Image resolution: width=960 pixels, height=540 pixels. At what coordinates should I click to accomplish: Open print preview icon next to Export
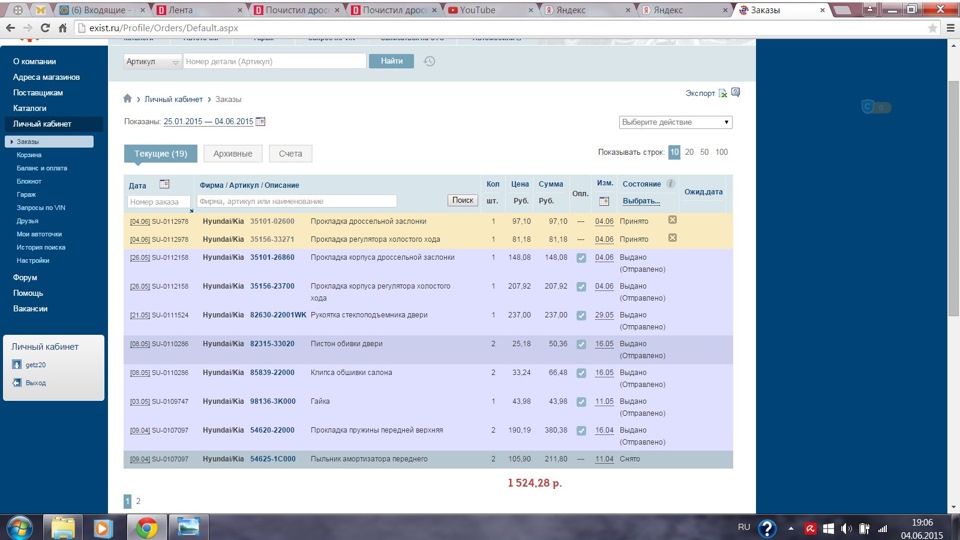pyautogui.click(x=735, y=92)
